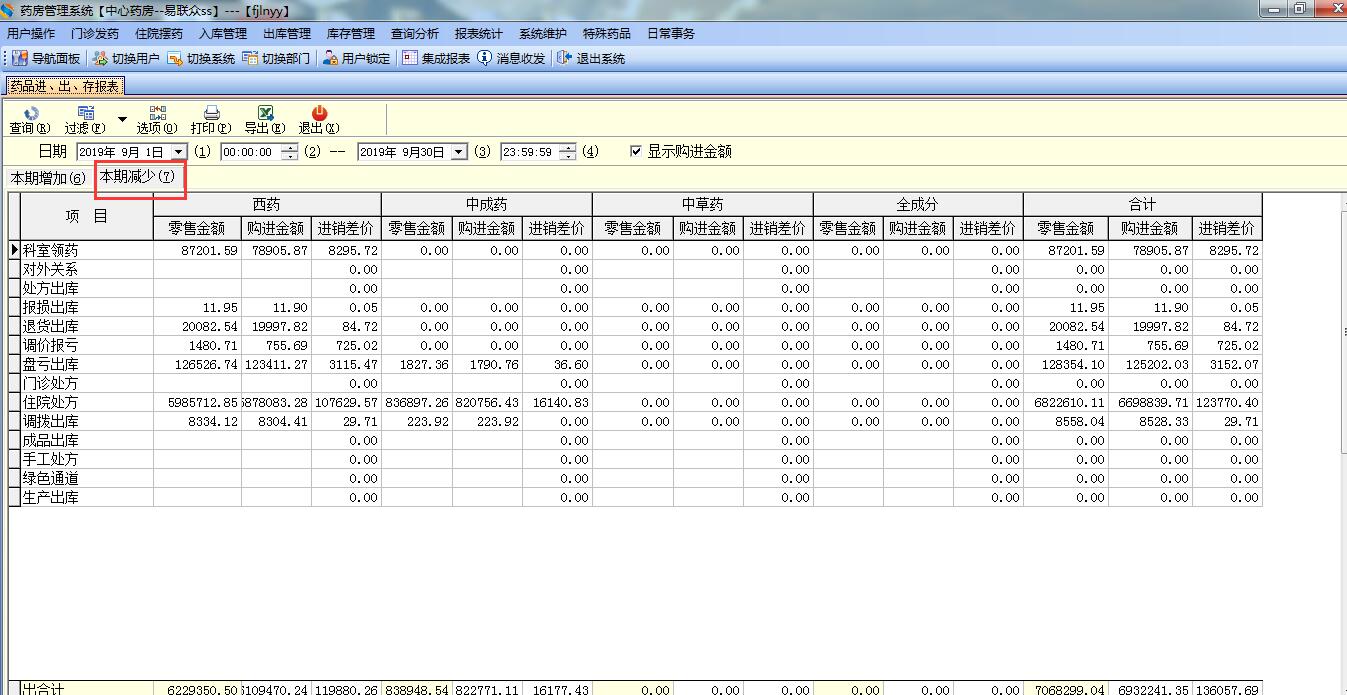
Task: Open 消息收发 messages button
Action: point(511,59)
